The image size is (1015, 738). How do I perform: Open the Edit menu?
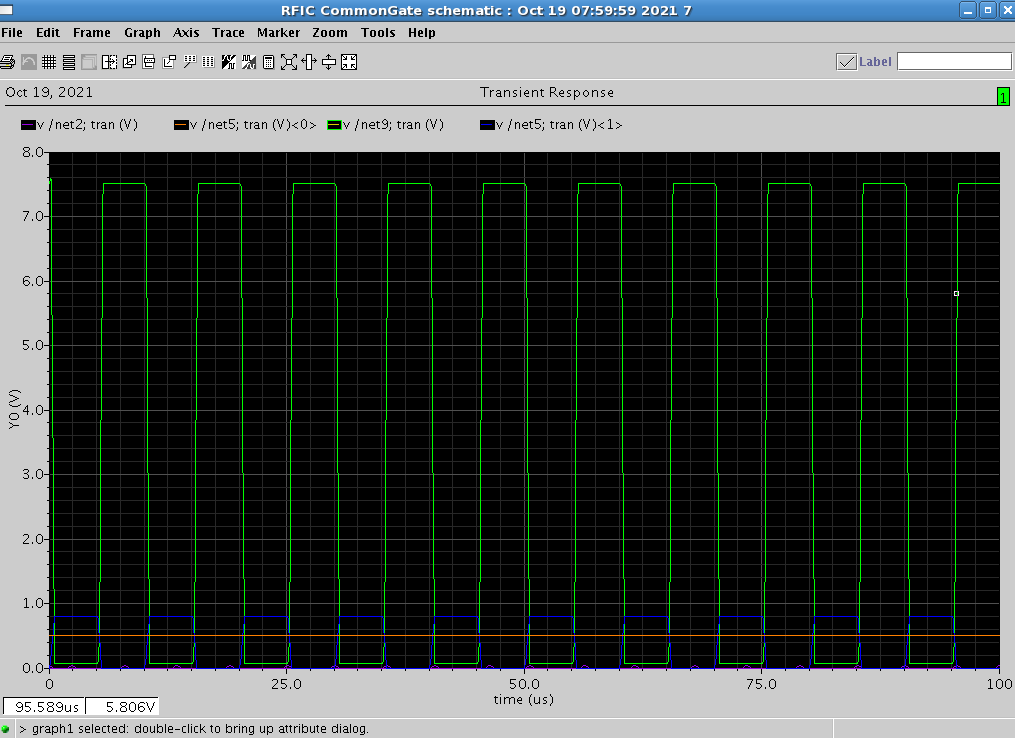pyautogui.click(x=48, y=32)
